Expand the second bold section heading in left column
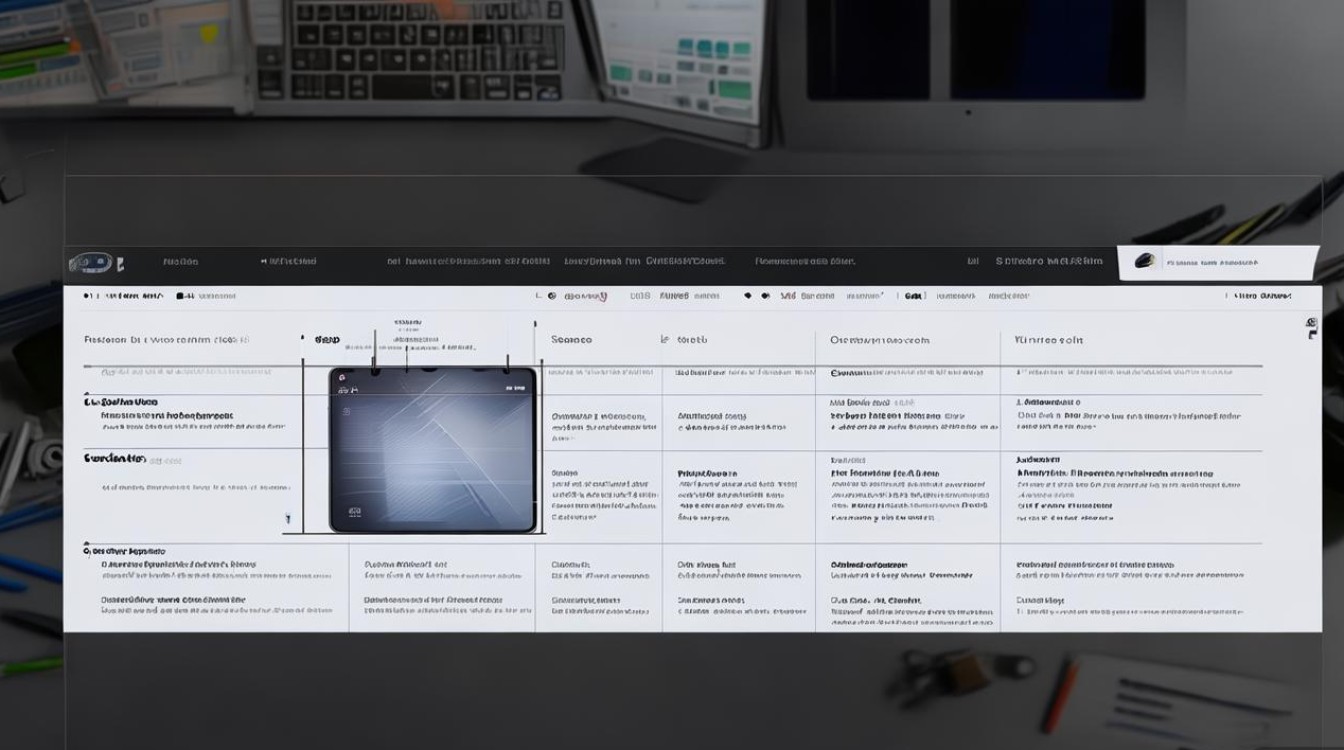The height and width of the screenshot is (750, 1344). [x=115, y=458]
